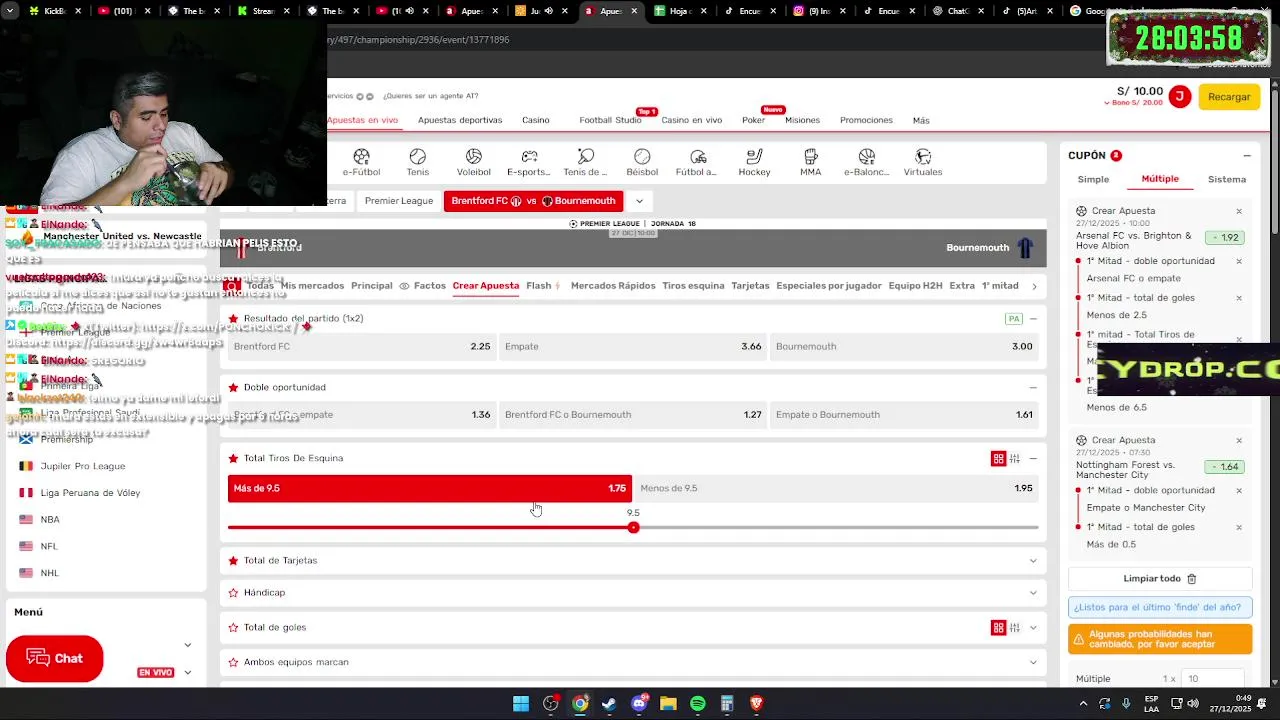Image resolution: width=1280 pixels, height=720 pixels.
Task: Remove Empate o Manchester City selection
Action: 1239,491
